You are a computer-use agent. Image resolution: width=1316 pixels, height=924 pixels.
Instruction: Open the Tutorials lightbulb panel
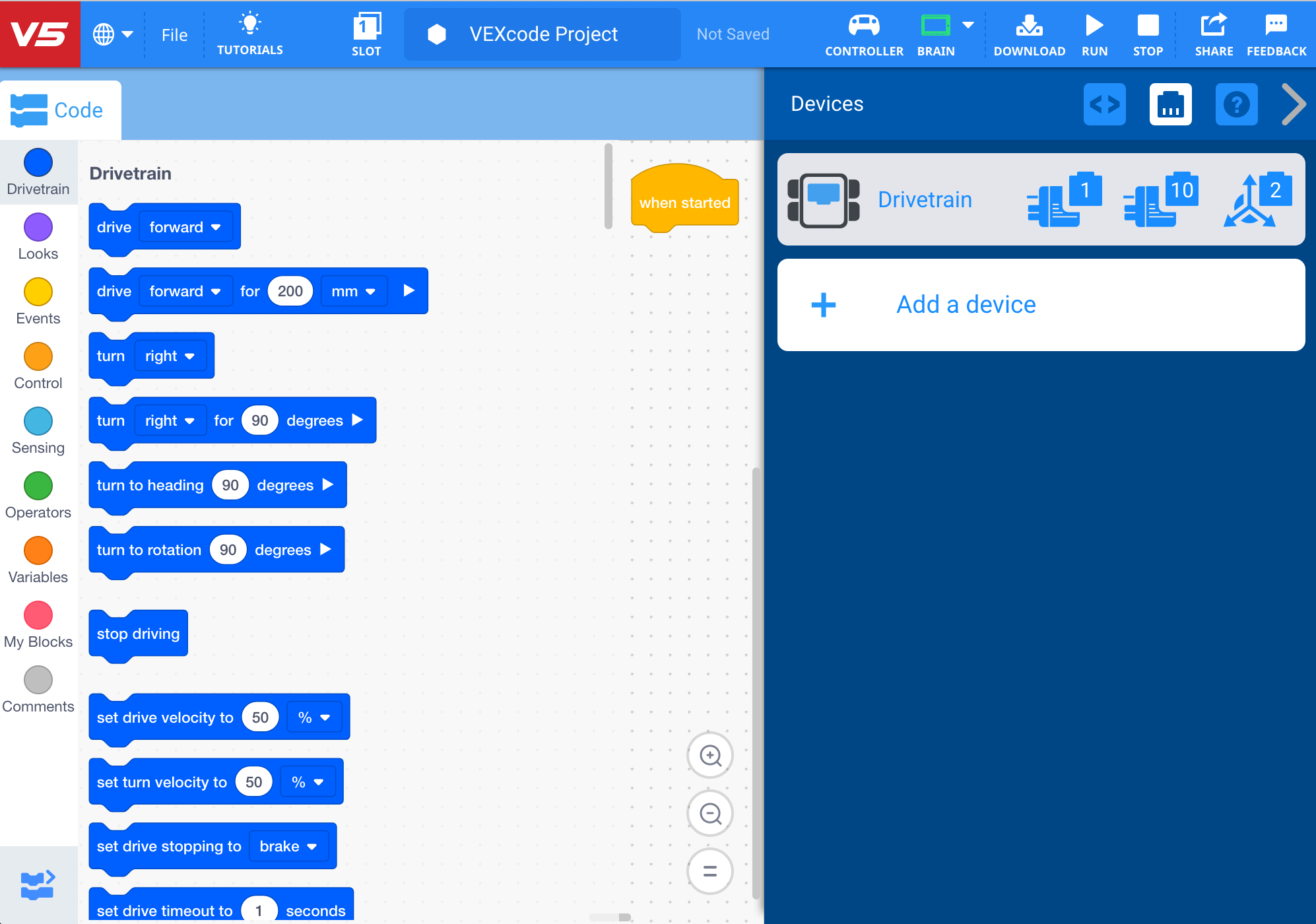[x=250, y=33]
